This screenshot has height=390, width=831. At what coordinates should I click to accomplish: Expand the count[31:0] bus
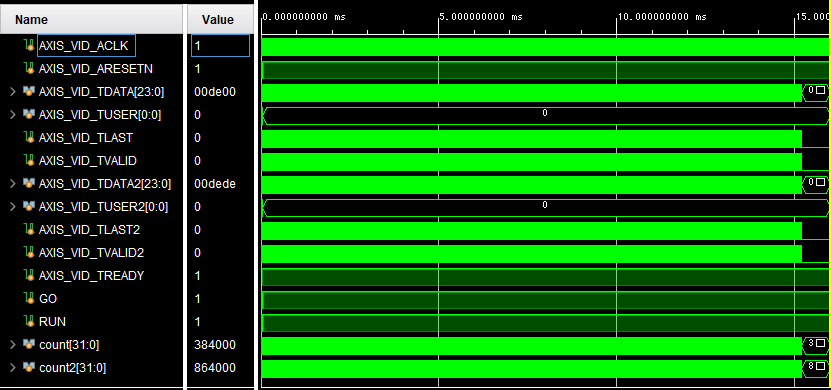pyautogui.click(x=13, y=344)
